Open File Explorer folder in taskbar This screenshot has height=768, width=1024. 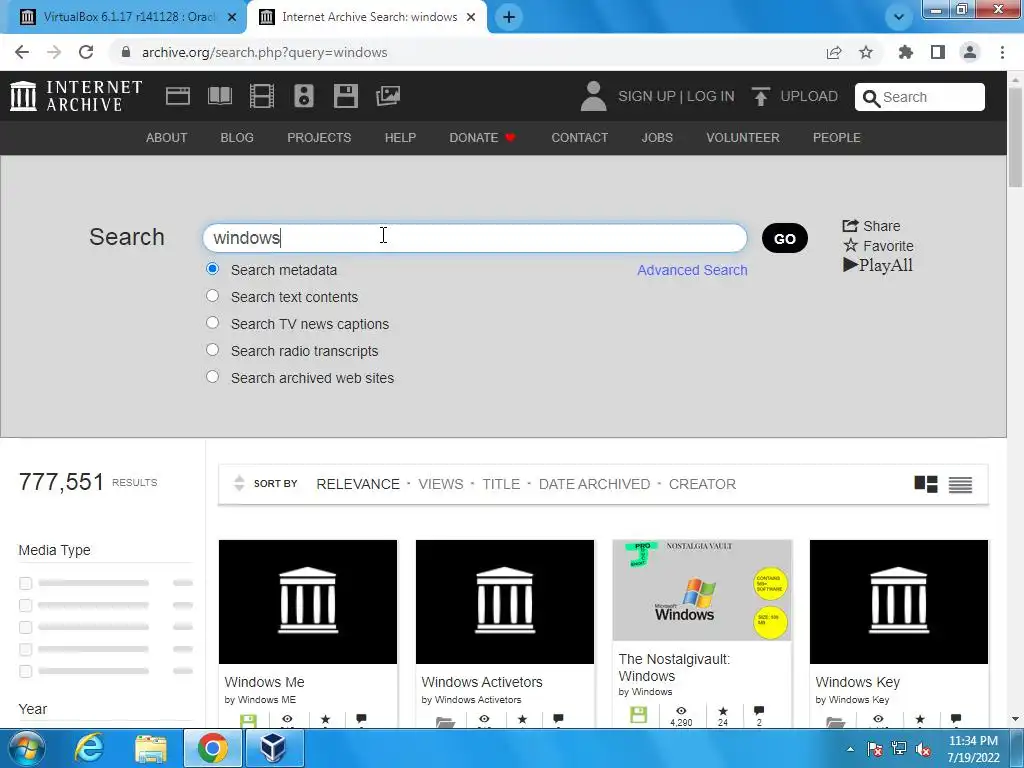[151, 748]
